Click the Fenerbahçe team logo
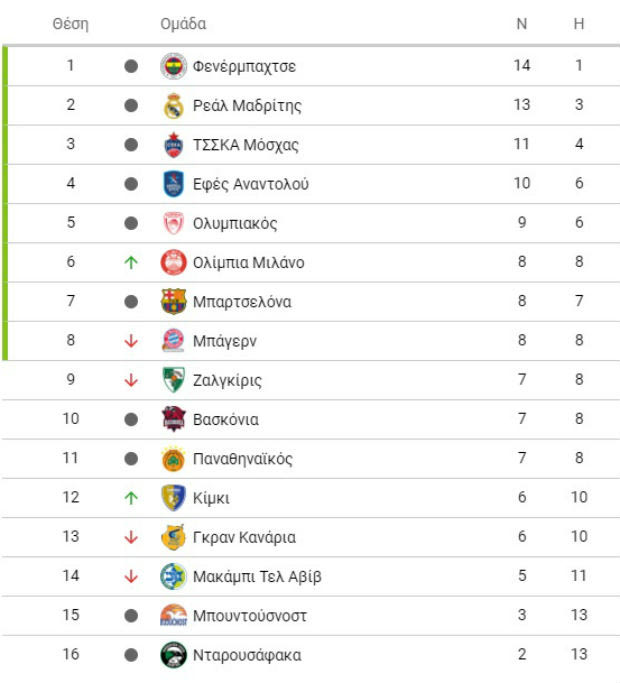Image resolution: width=620 pixels, height=683 pixels. pos(173,66)
